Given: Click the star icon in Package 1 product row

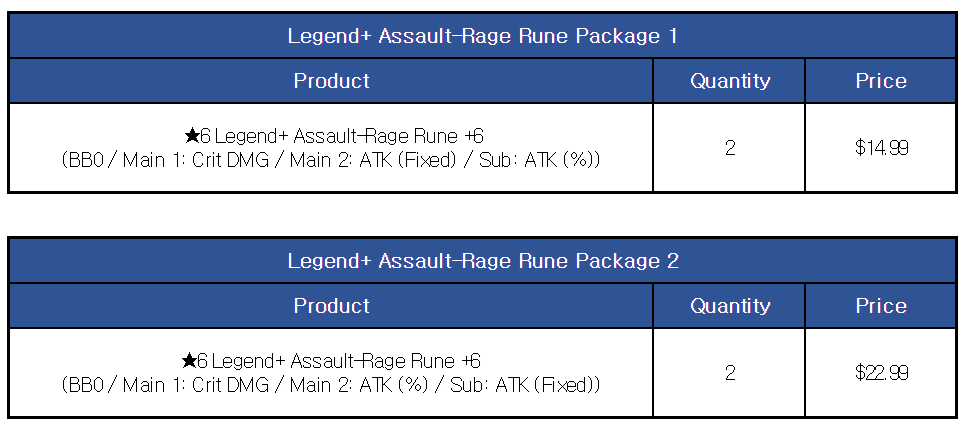Looking at the screenshot, I should click(x=191, y=136).
